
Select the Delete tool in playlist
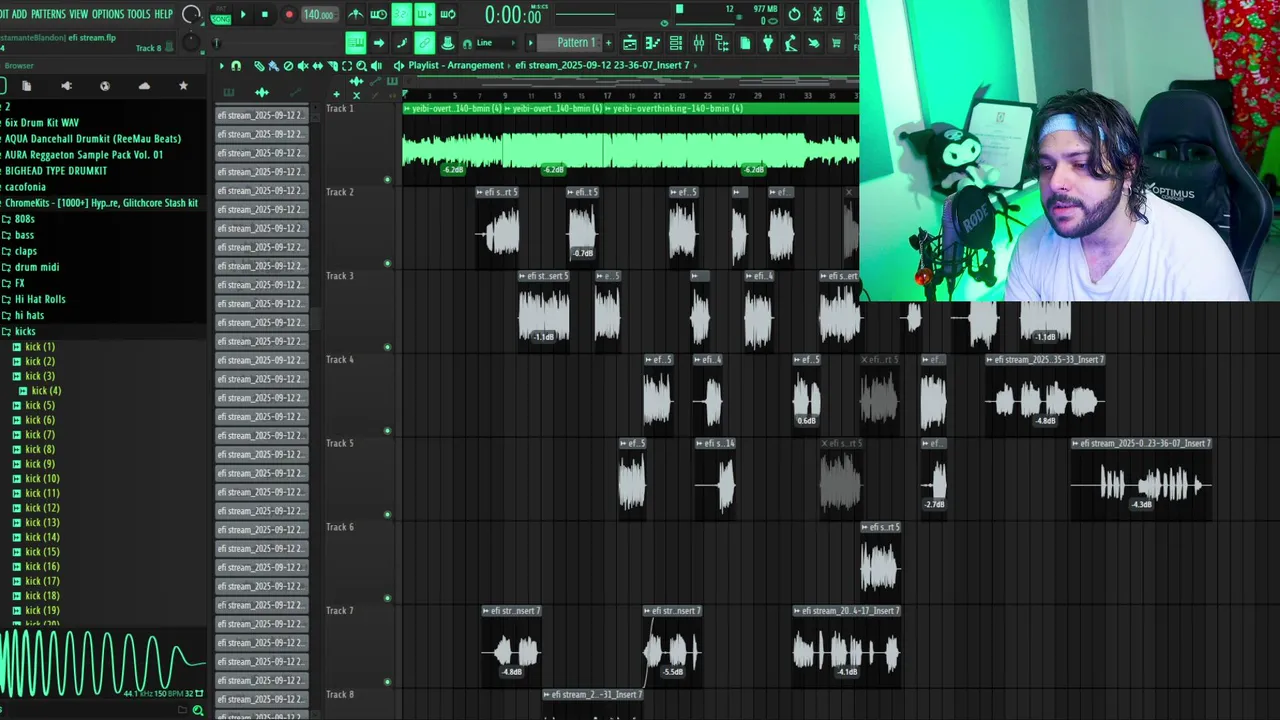pos(288,65)
